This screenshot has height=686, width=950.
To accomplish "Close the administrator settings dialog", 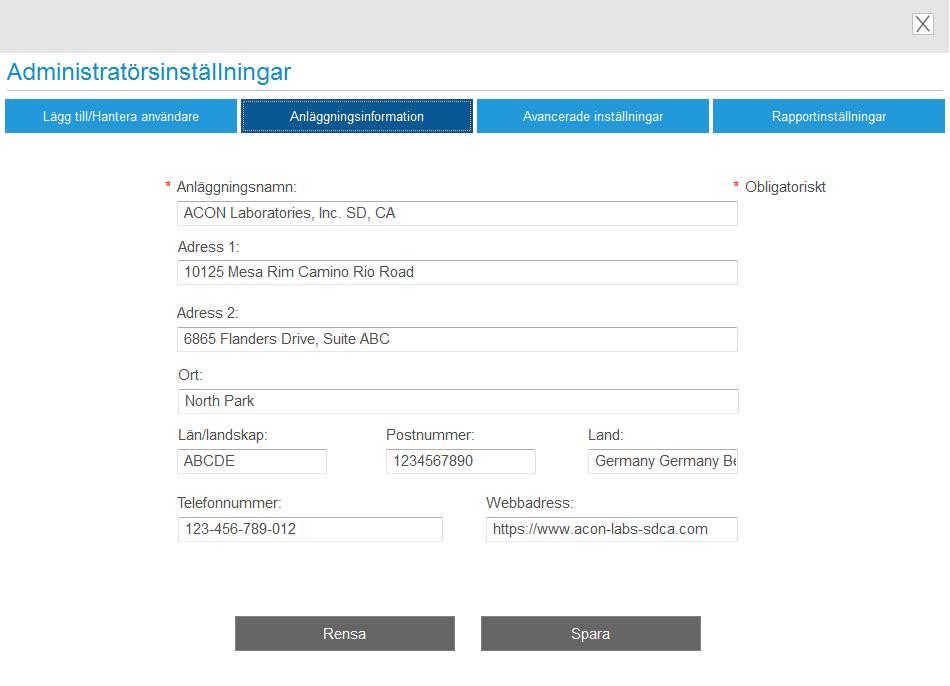I will 922,24.
